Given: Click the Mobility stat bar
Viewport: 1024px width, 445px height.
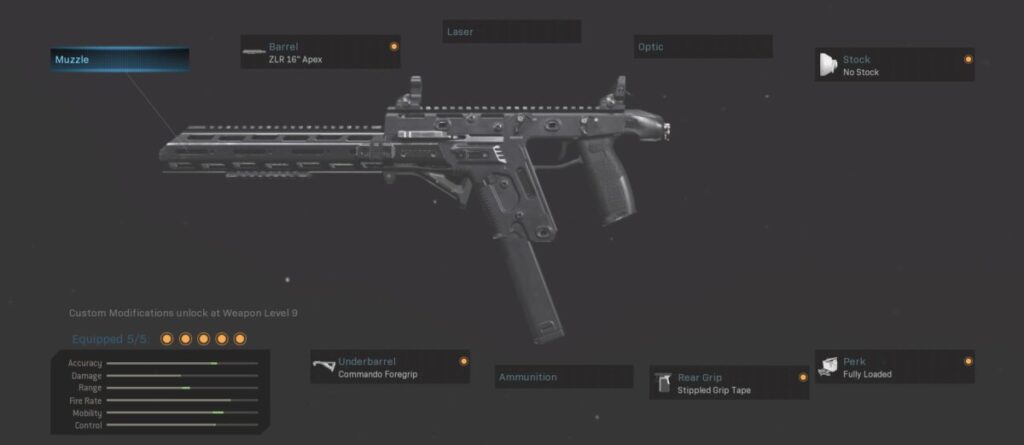Looking at the screenshot, I should tap(182, 412).
